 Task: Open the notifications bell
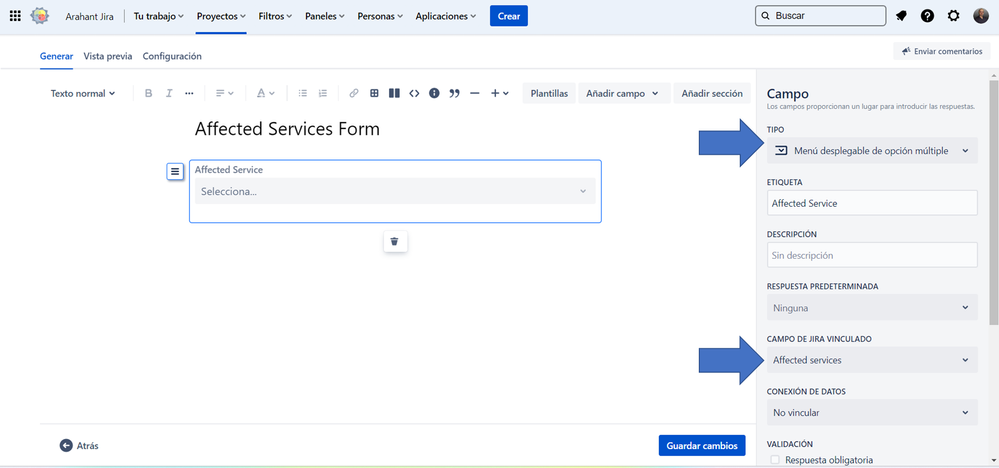click(901, 16)
